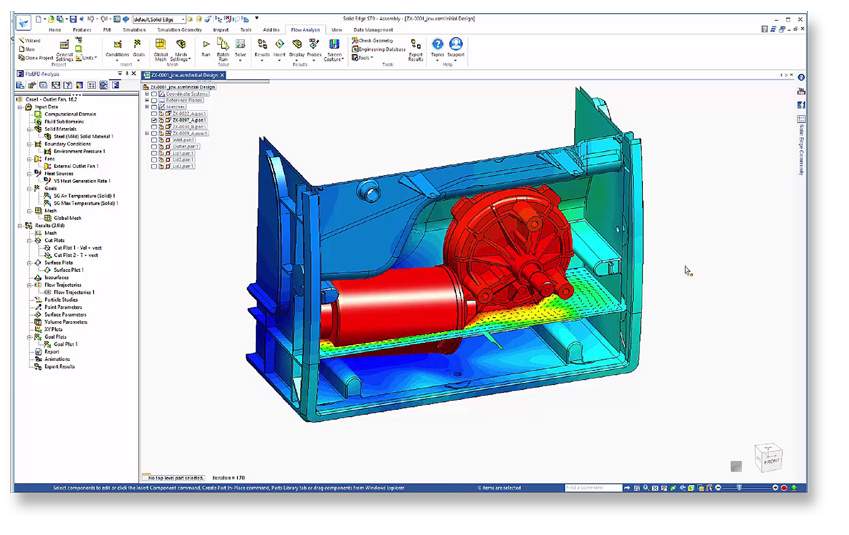Screen dimensions: 849x535
Task: Toggle checkbox for Reference Planes
Action: point(154,100)
